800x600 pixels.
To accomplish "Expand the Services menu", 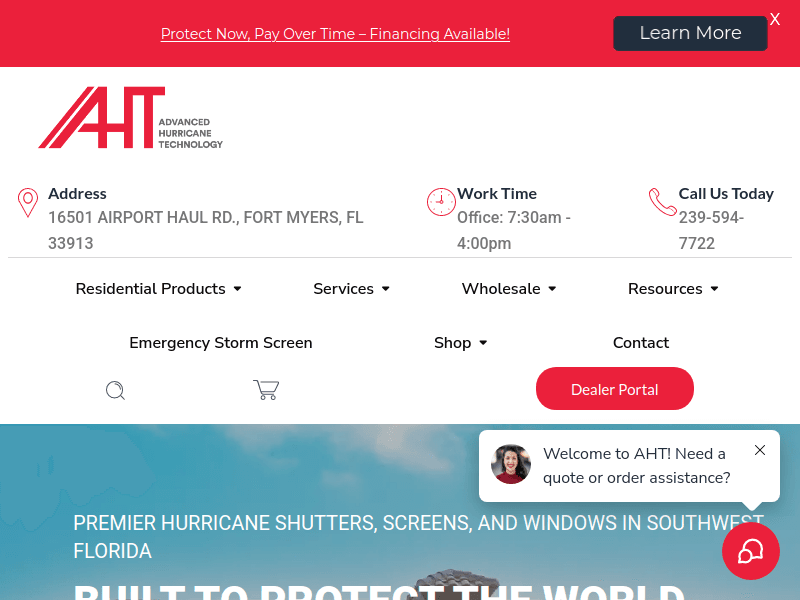I will [351, 289].
